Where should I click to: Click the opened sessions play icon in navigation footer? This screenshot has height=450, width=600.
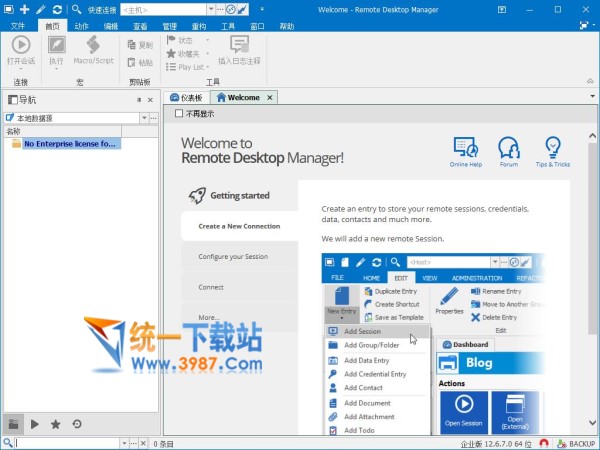click(35, 424)
